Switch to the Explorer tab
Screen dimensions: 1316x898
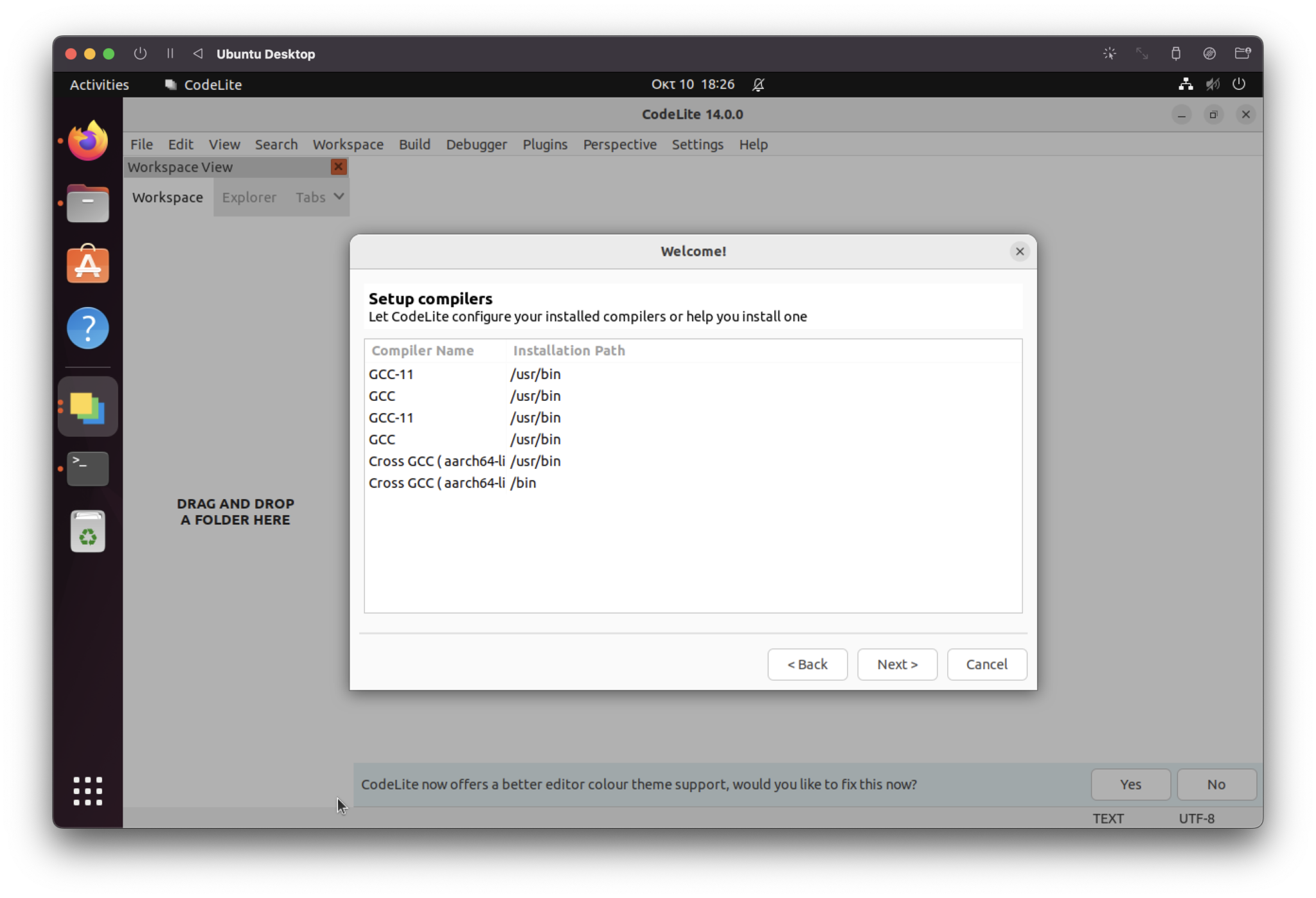[249, 197]
